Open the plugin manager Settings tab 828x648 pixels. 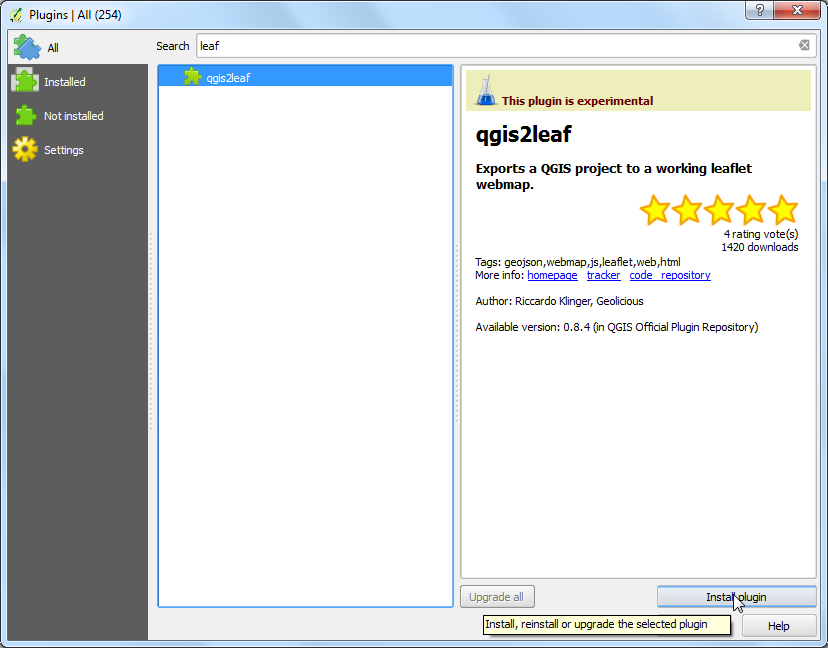tap(78, 150)
